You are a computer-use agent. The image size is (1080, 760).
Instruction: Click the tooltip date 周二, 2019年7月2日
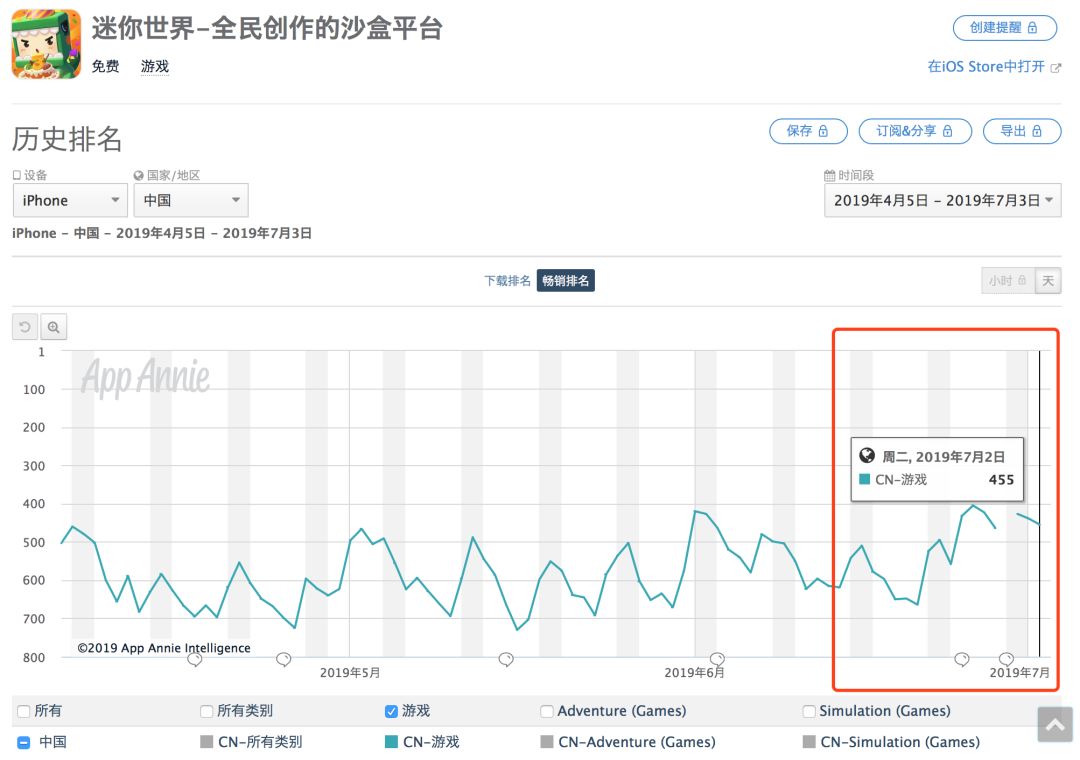(x=943, y=457)
